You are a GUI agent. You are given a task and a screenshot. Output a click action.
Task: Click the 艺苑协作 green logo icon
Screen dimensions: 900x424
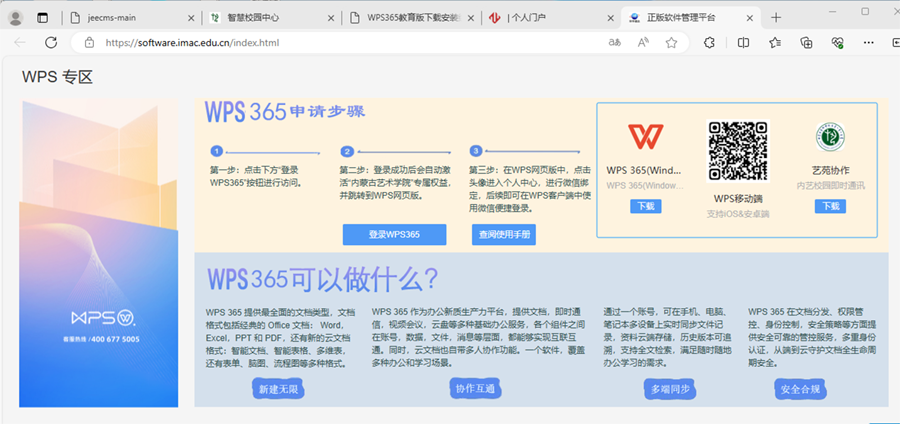(830, 137)
